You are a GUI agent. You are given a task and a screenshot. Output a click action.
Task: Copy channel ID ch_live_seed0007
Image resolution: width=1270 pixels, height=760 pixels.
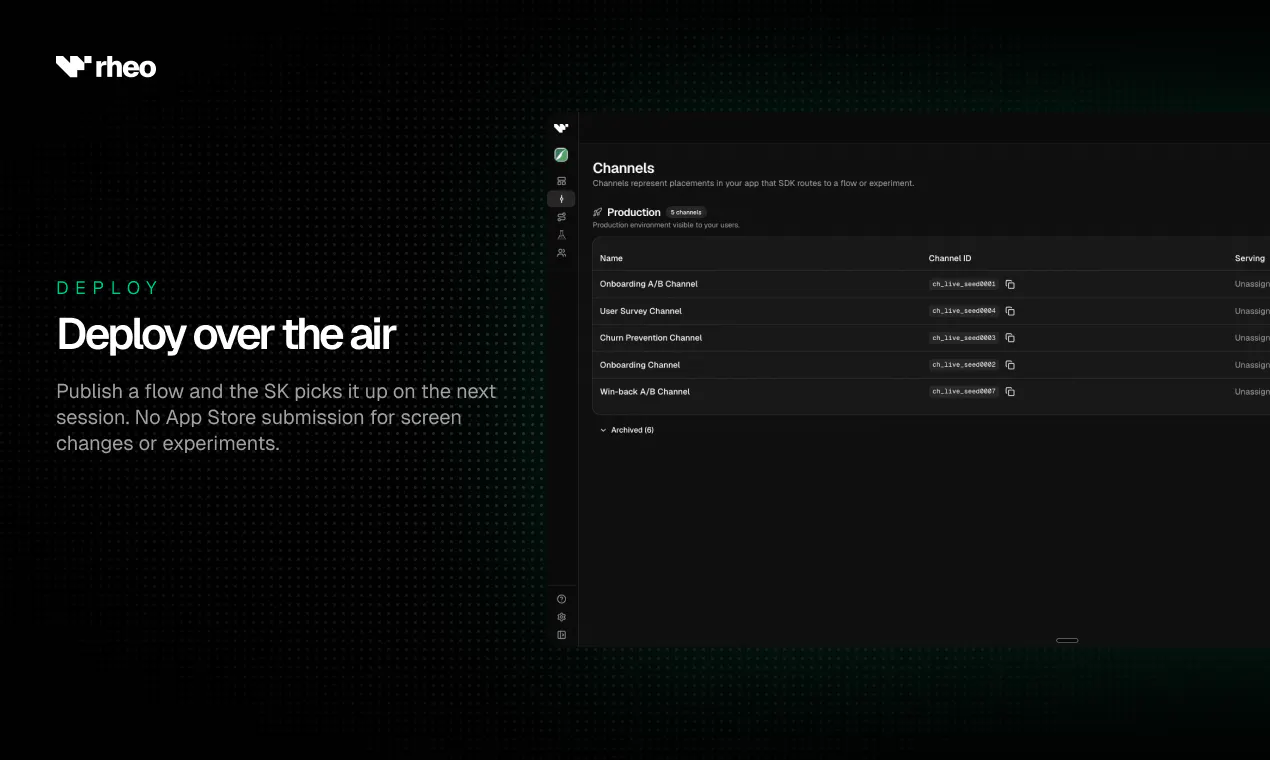[1010, 392]
